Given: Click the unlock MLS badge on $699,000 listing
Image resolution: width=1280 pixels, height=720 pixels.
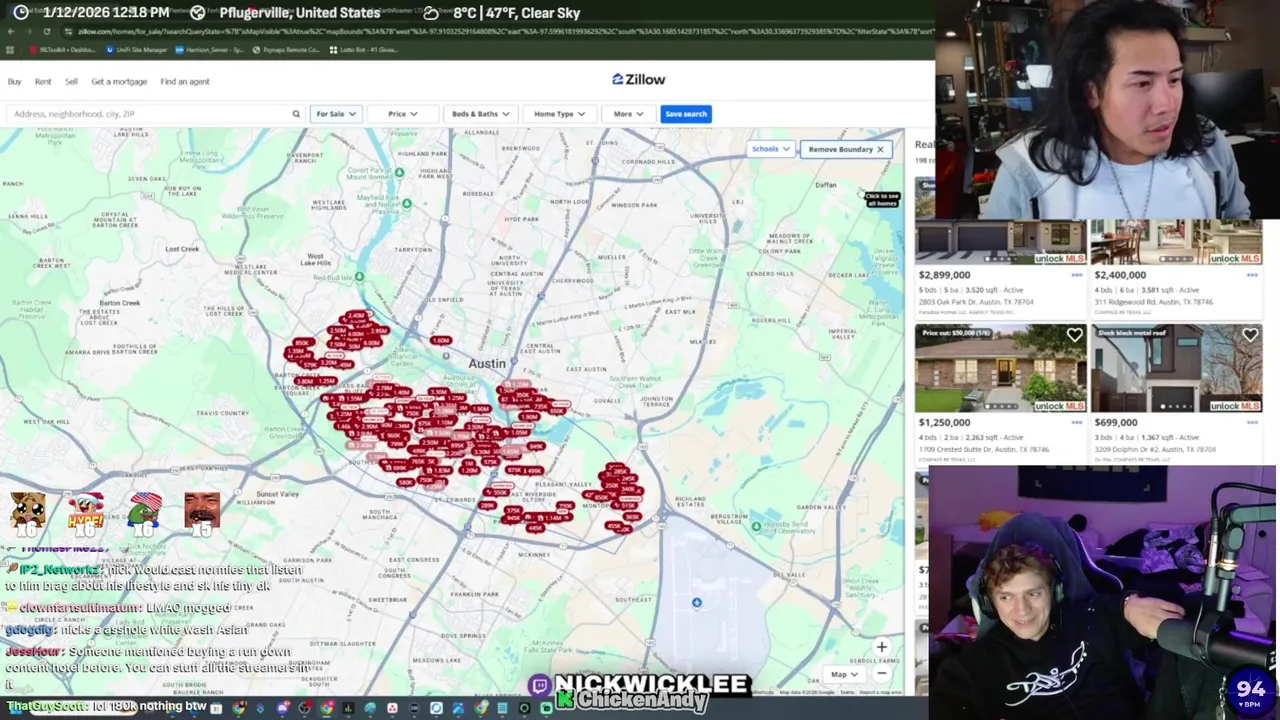Looking at the screenshot, I should tap(1234, 406).
